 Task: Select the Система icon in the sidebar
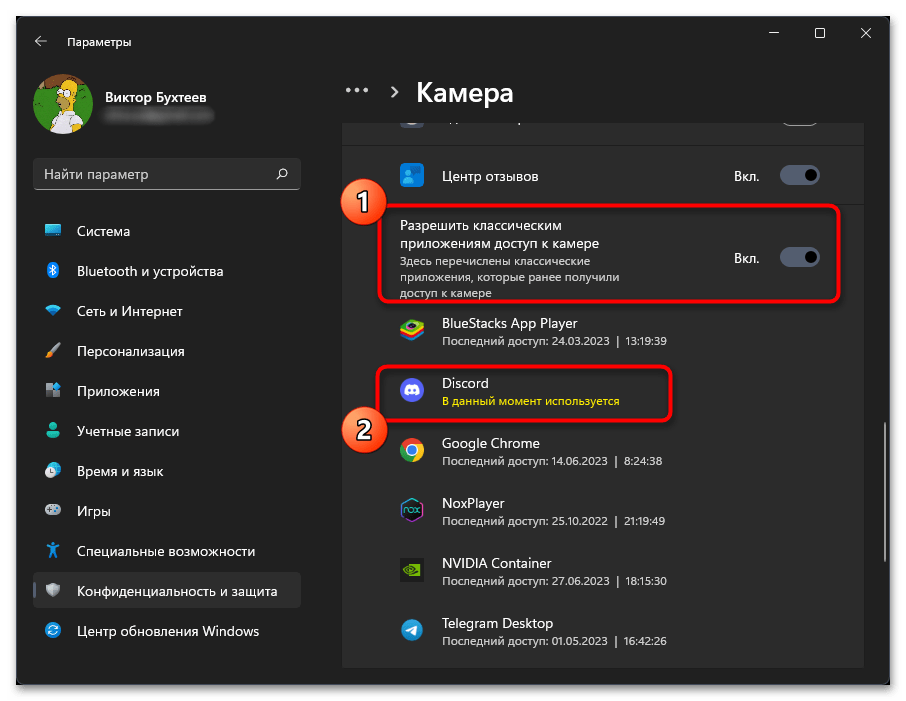pyautogui.click(x=53, y=231)
